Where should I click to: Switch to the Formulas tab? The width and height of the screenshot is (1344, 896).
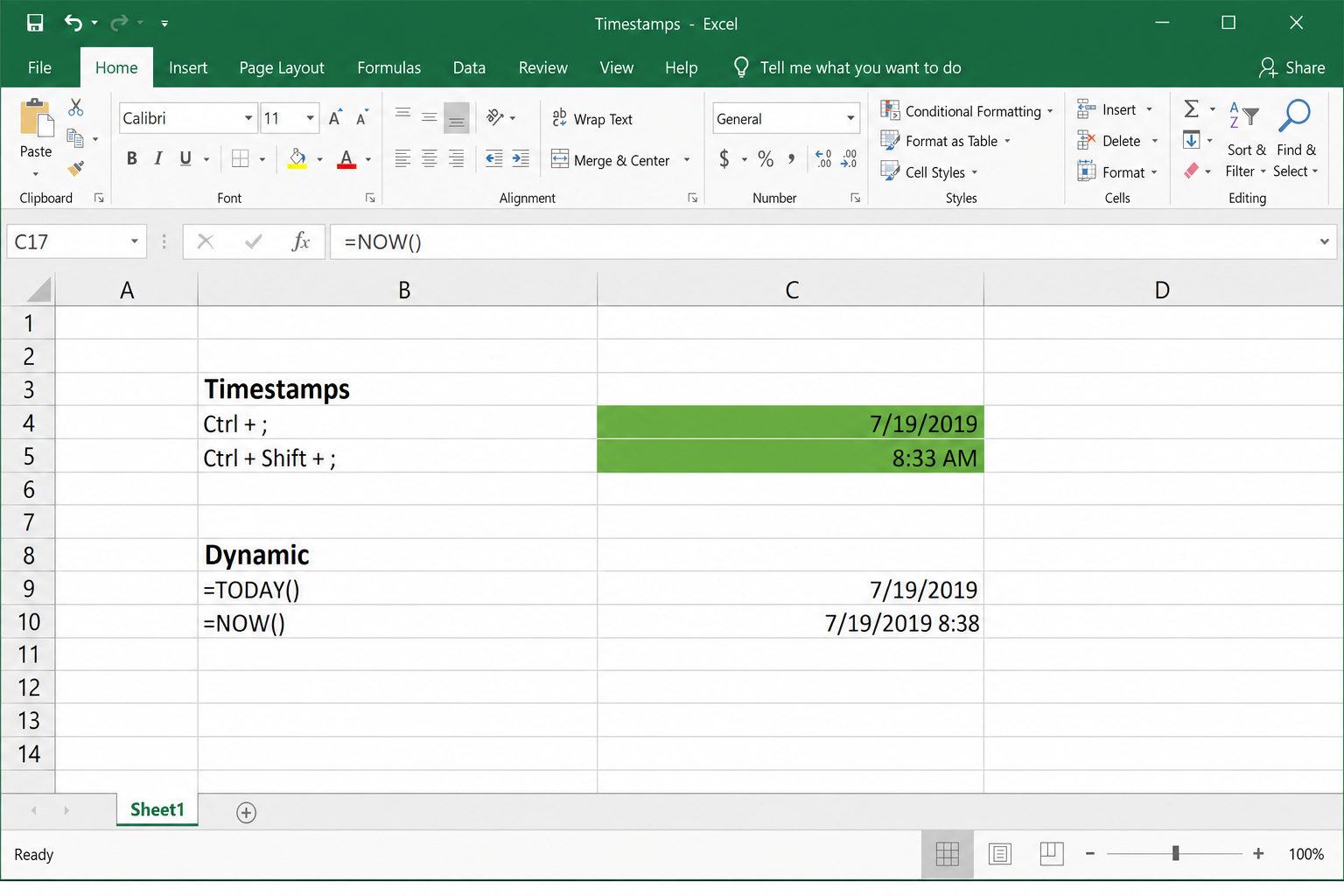(389, 67)
